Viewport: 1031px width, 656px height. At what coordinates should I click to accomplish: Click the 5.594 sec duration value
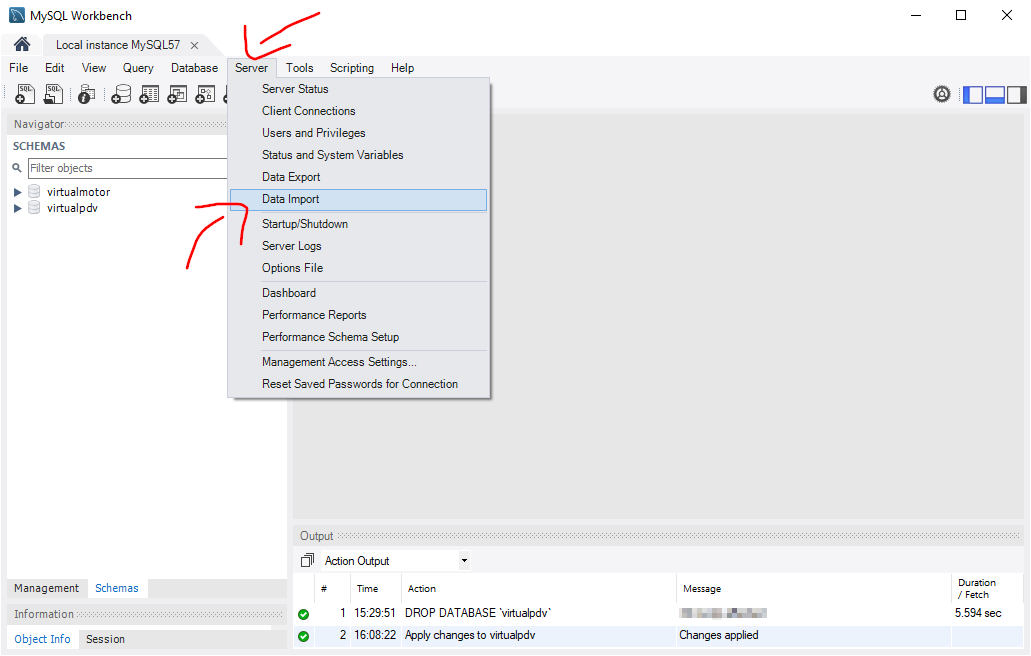coord(978,613)
